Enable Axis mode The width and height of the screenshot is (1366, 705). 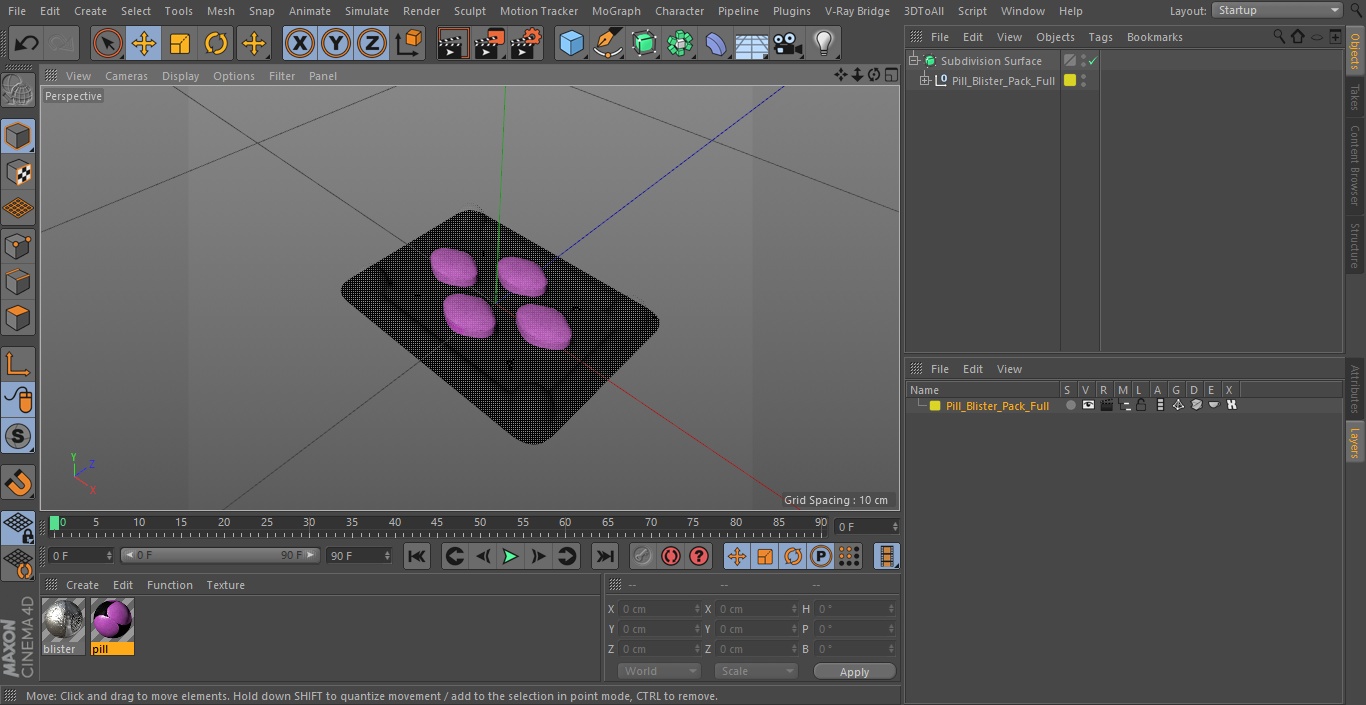(x=18, y=363)
